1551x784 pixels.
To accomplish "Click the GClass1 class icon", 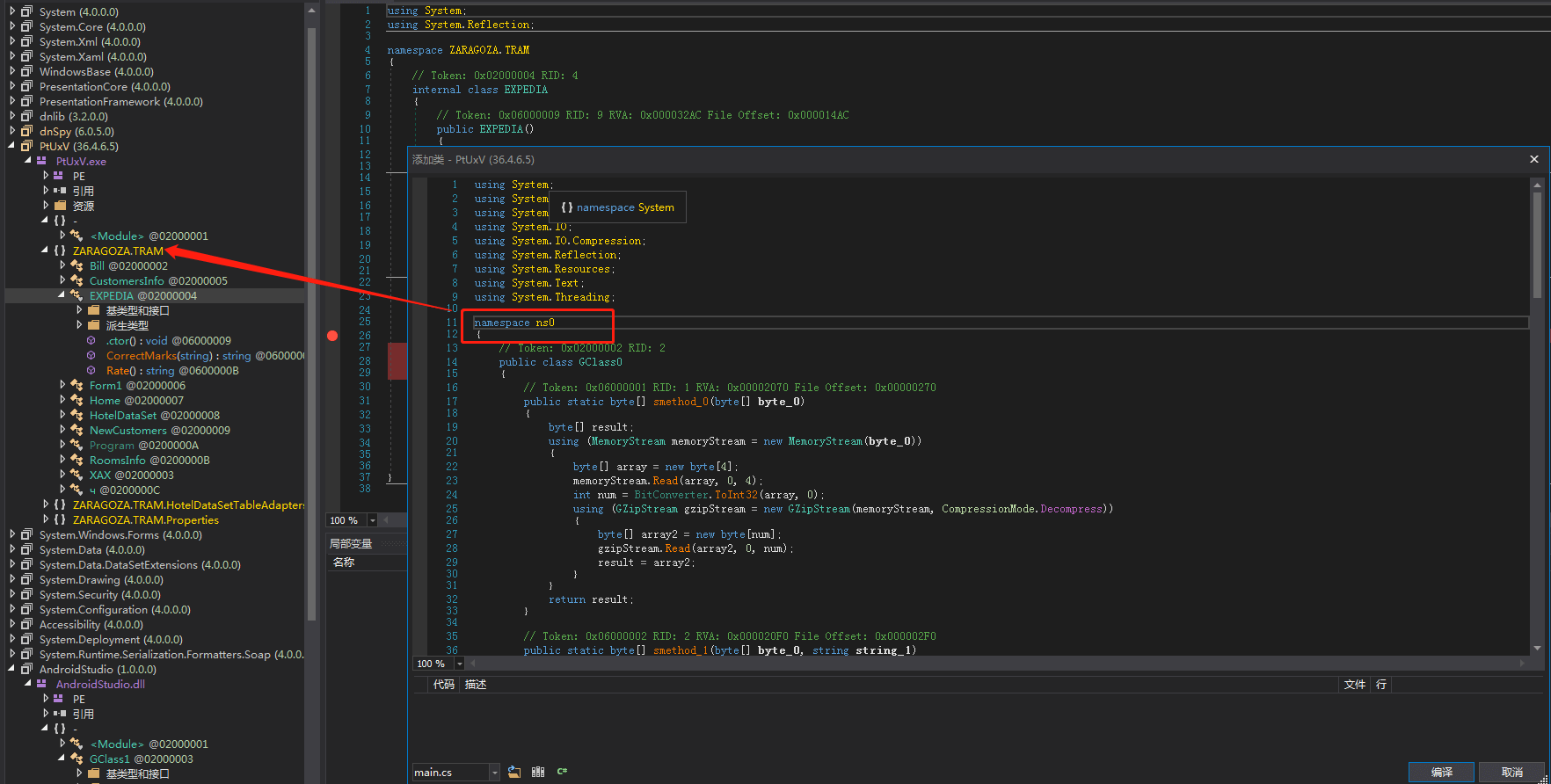I will (x=76, y=759).
